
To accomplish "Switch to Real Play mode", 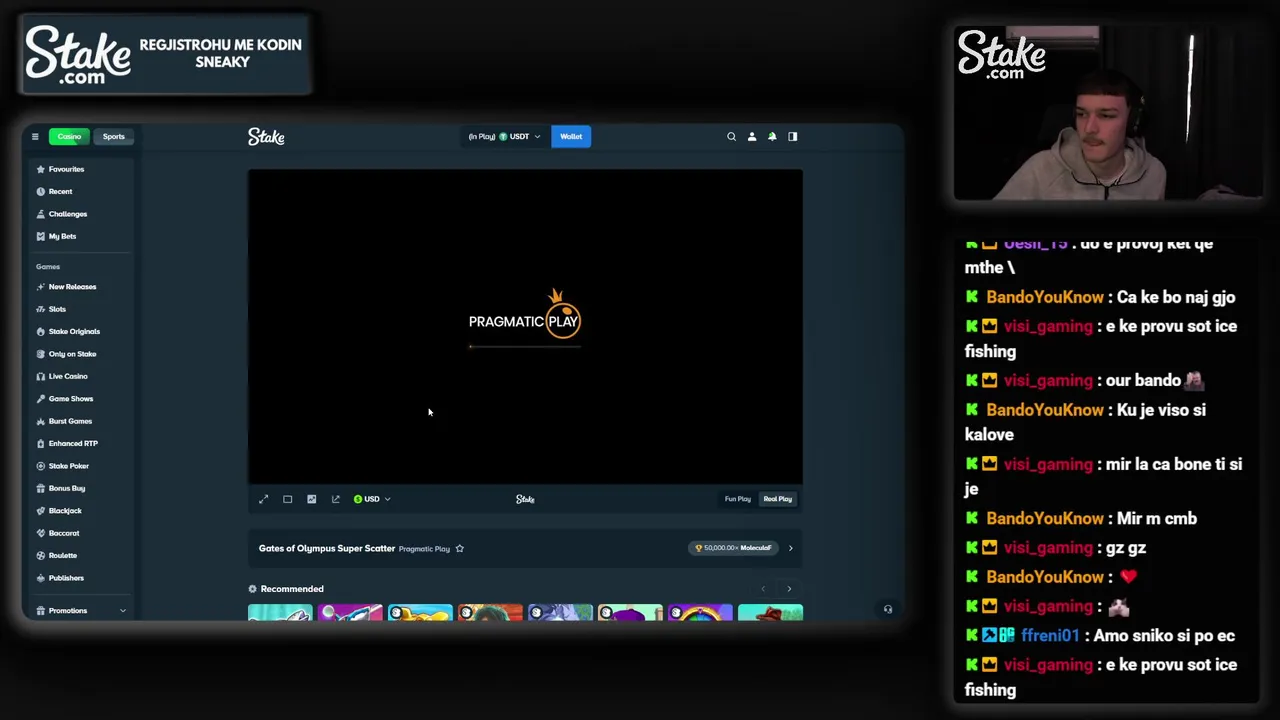I will pos(778,499).
